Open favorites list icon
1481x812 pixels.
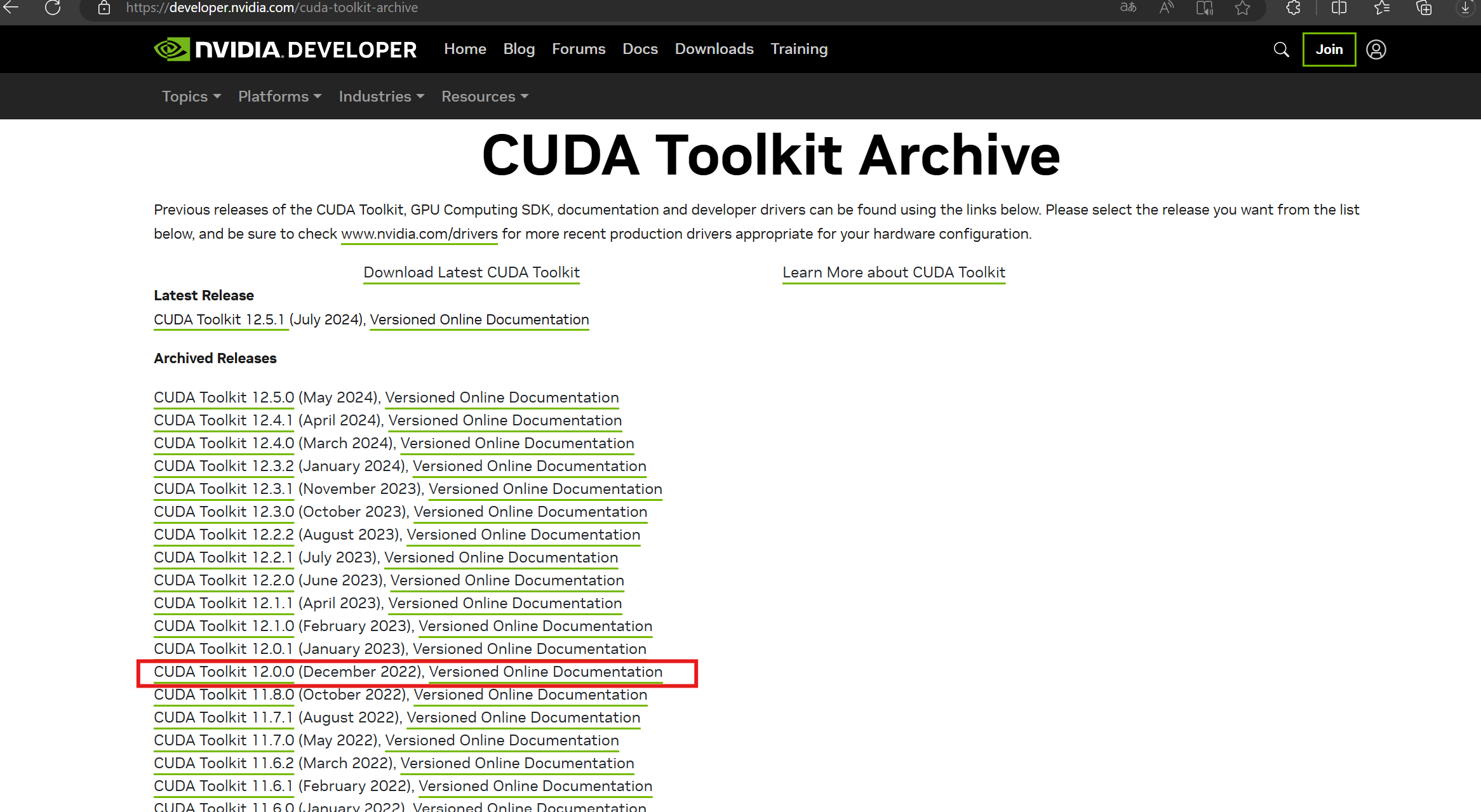(1382, 8)
